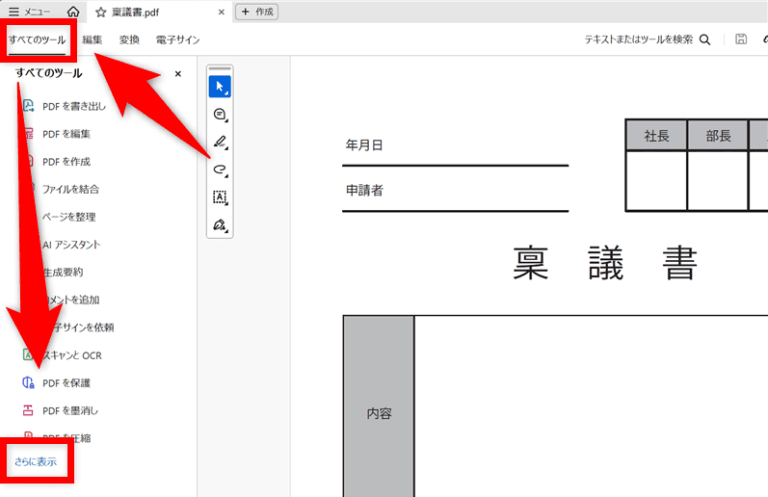The width and height of the screenshot is (768, 497).
Task: Choose the freehand draw loop tool
Action: point(220,170)
